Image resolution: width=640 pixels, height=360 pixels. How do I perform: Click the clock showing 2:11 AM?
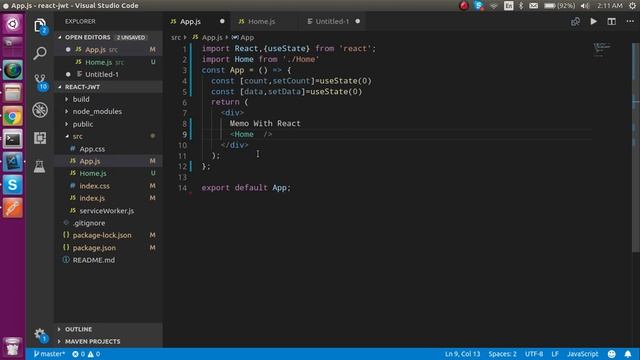pos(609,6)
